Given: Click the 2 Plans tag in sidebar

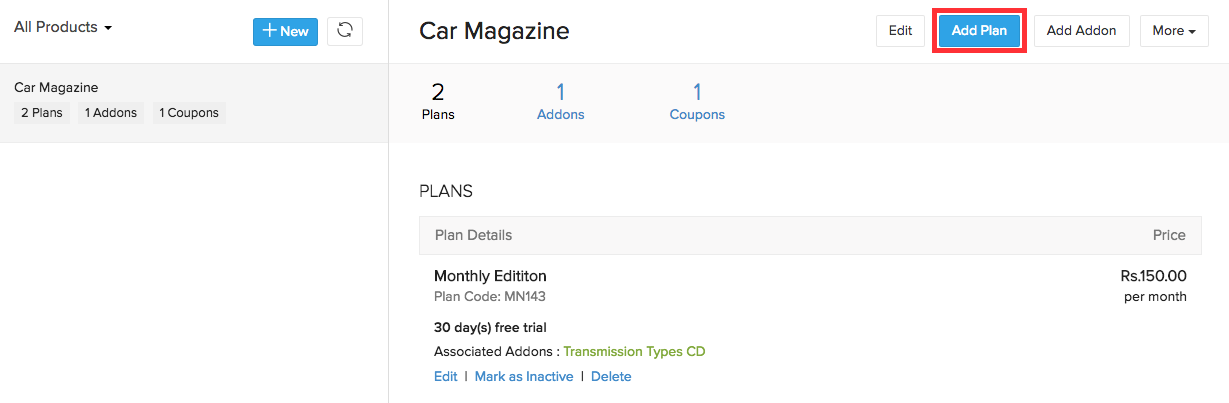Looking at the screenshot, I should 42,113.
